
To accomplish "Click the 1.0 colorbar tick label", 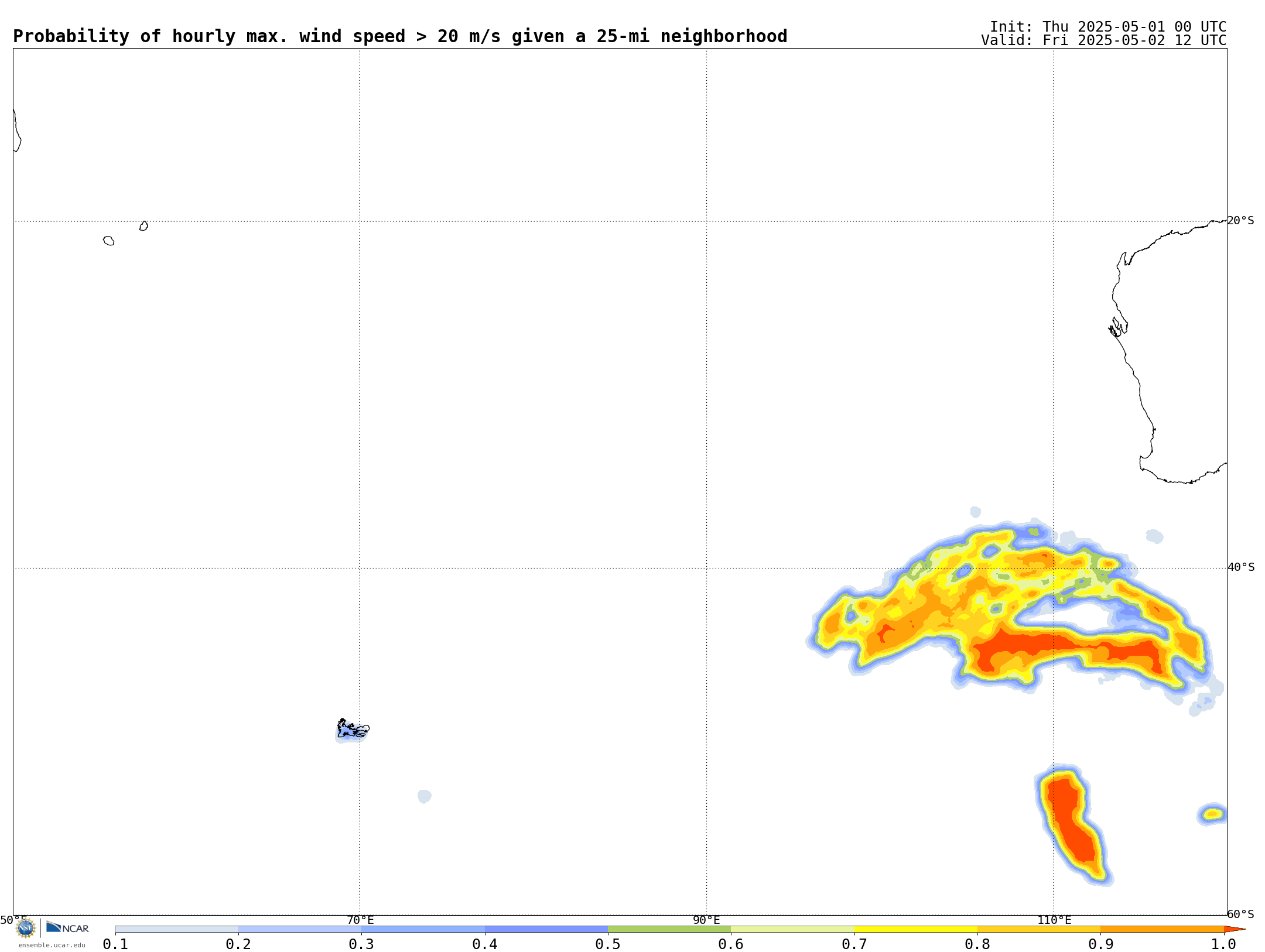I will pyautogui.click(x=1224, y=944).
